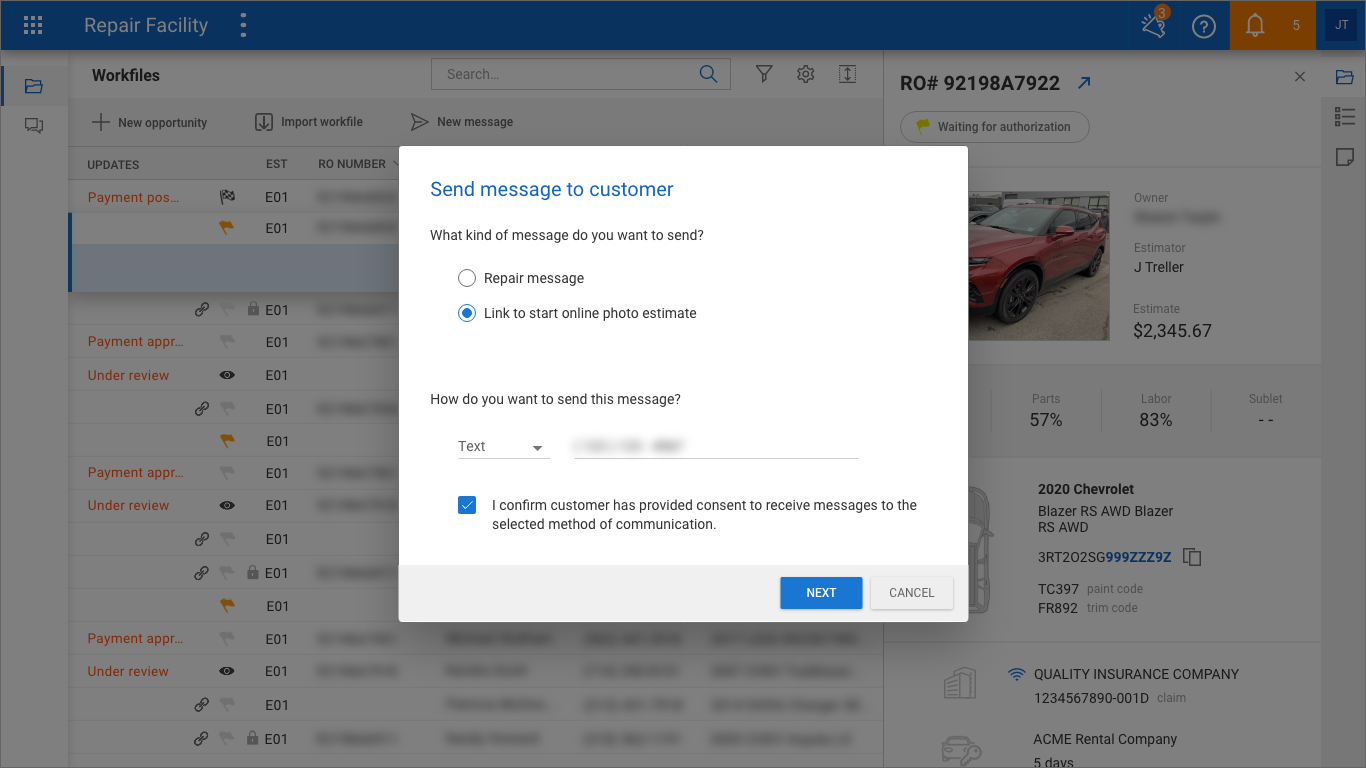Click New opportunity in the Workfiles toolbar
The image size is (1366, 768).
point(149,122)
